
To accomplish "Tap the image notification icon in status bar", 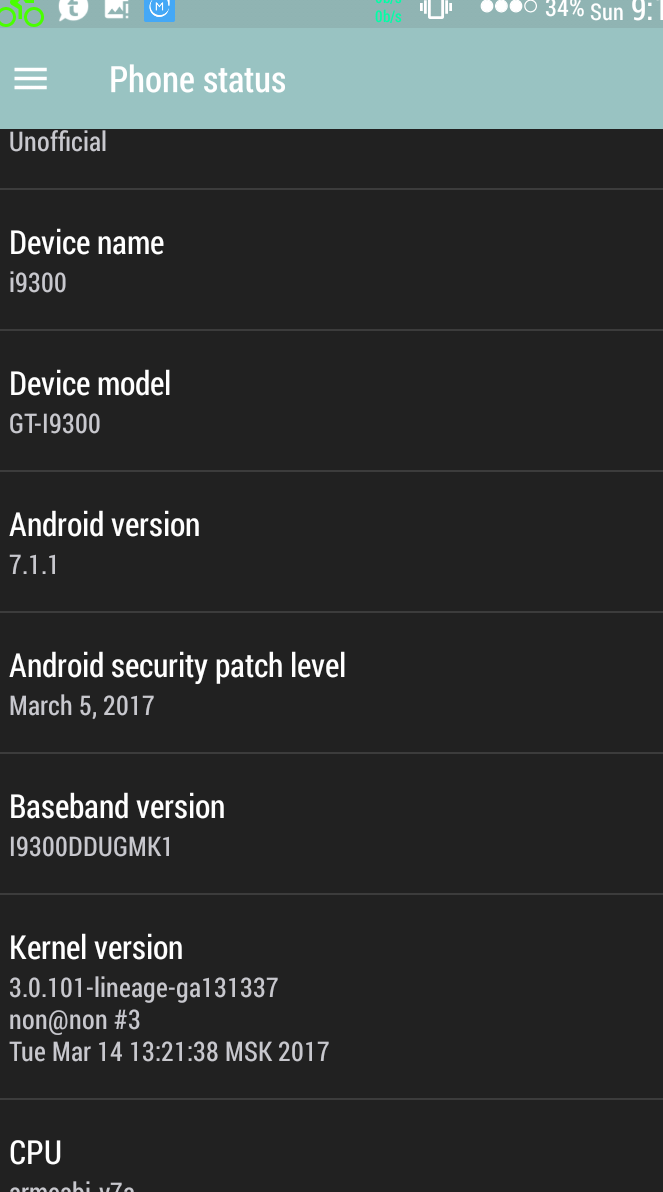I will [x=116, y=8].
